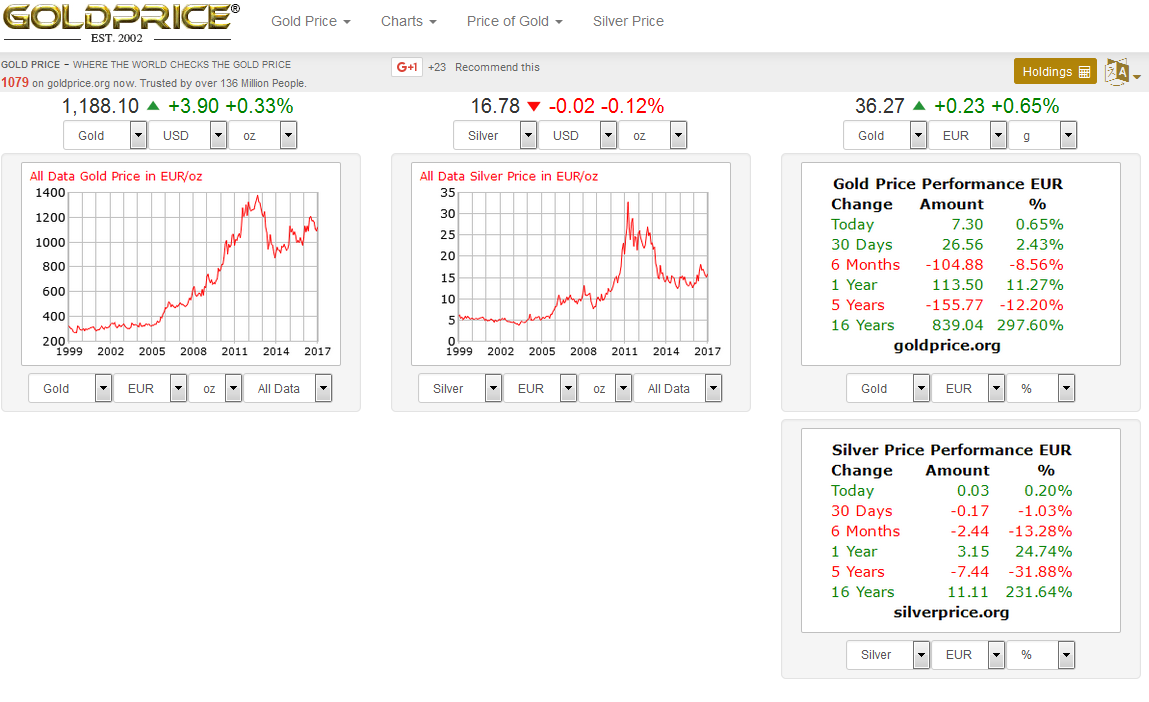Click the 297.60% value in the gold table
Viewport: 1149px width, 702px height.
[1030, 325]
